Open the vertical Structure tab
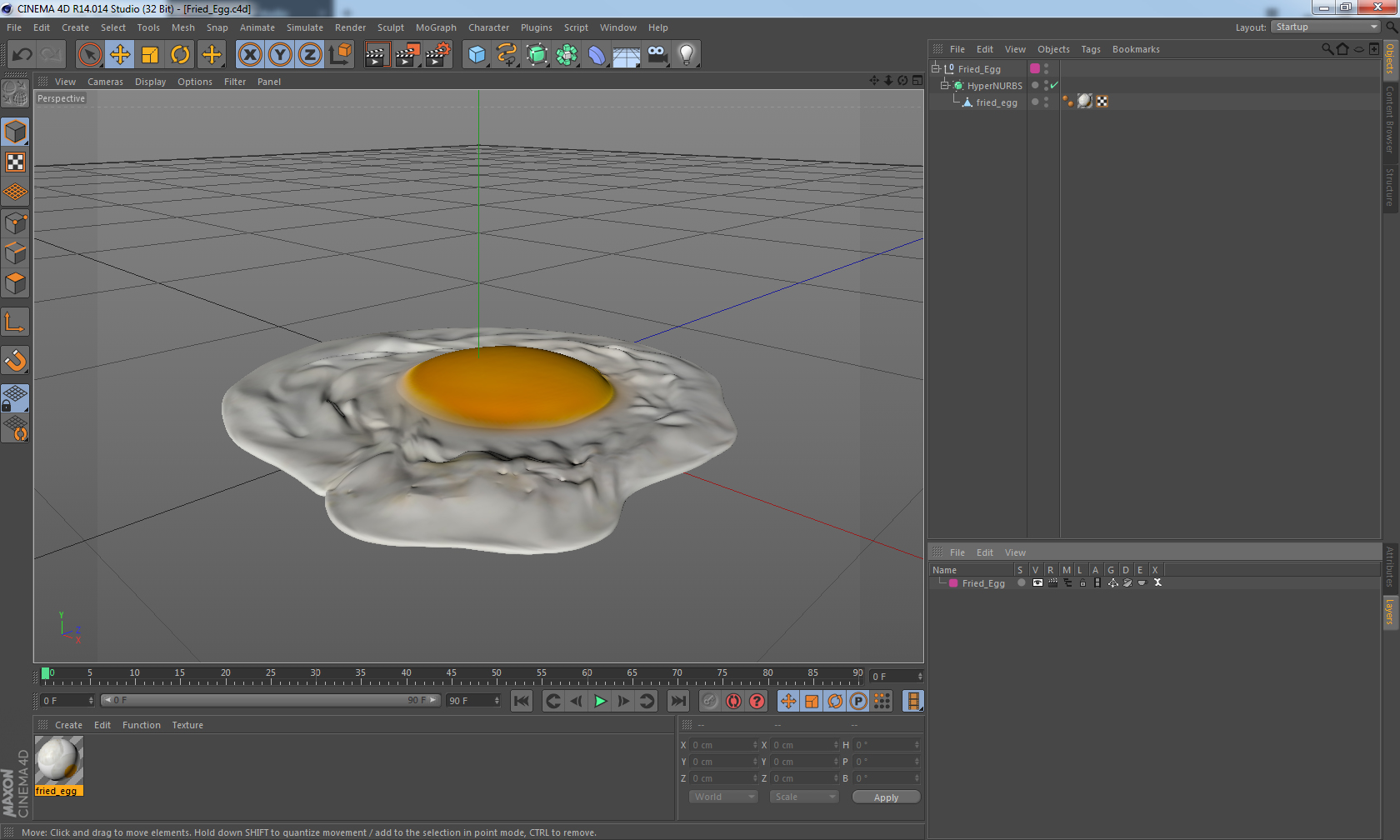The height and width of the screenshot is (840, 1400). click(x=1390, y=187)
